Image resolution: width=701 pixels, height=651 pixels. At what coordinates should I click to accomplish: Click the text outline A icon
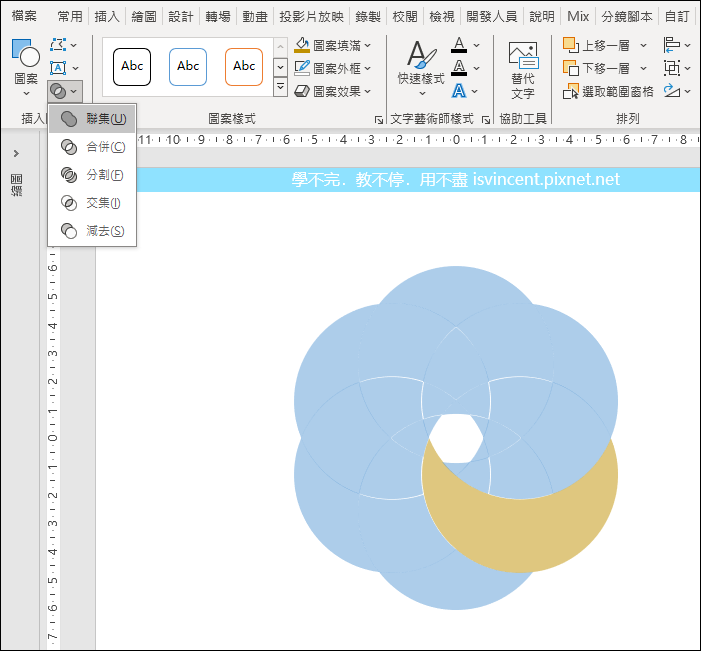coord(459,68)
